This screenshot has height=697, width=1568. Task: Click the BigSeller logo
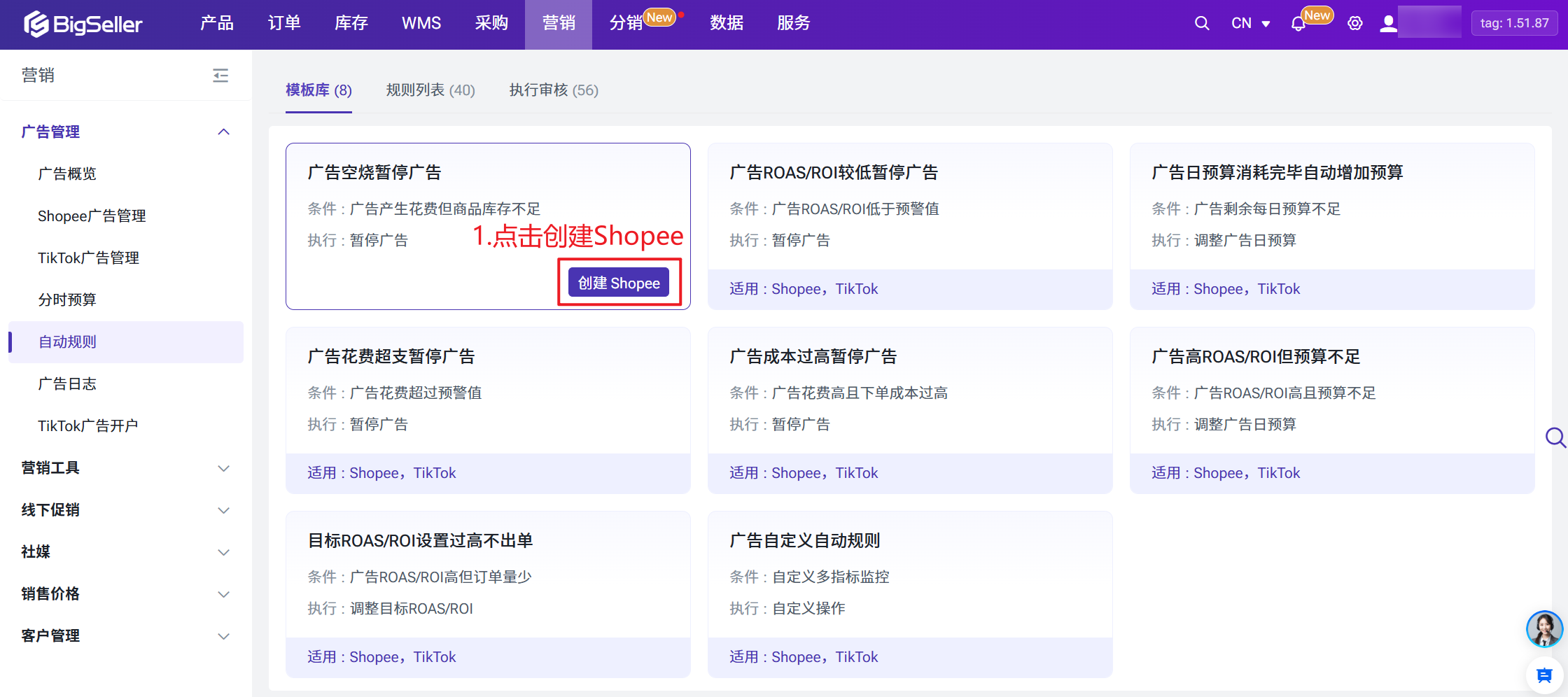point(83,24)
